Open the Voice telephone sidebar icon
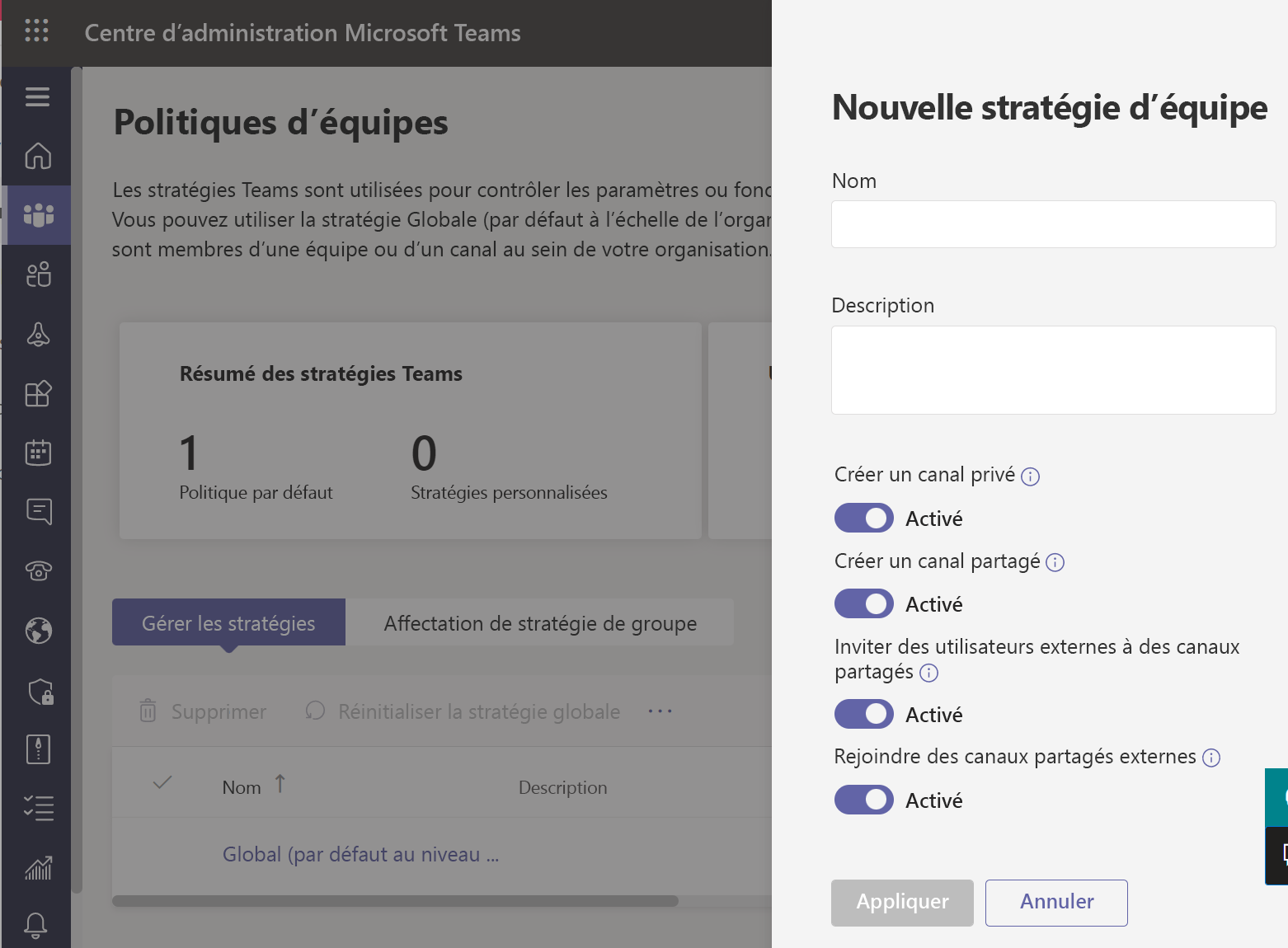1288x948 pixels. 38,570
